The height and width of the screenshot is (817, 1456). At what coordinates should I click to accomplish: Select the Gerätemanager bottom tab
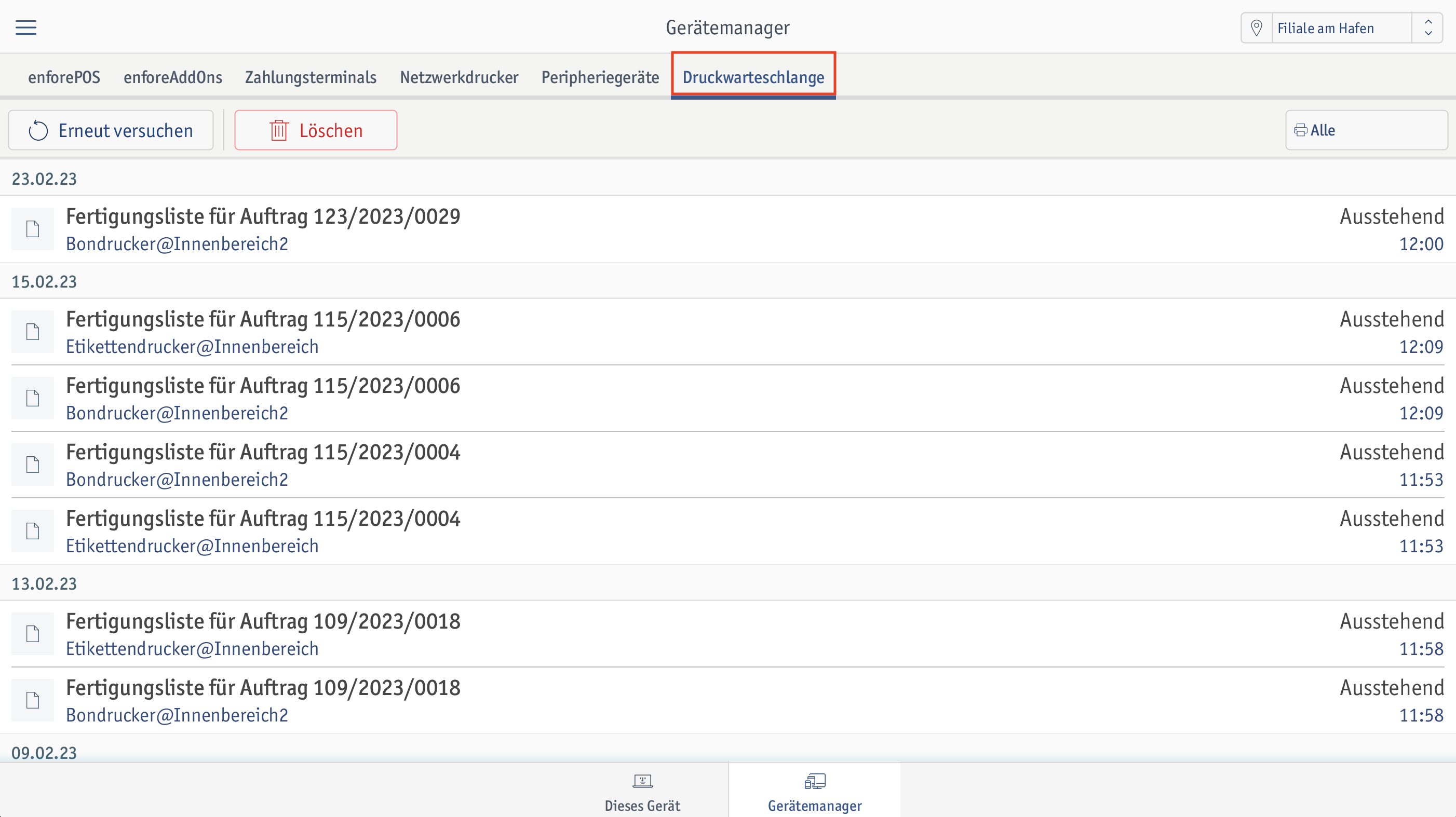(815, 791)
